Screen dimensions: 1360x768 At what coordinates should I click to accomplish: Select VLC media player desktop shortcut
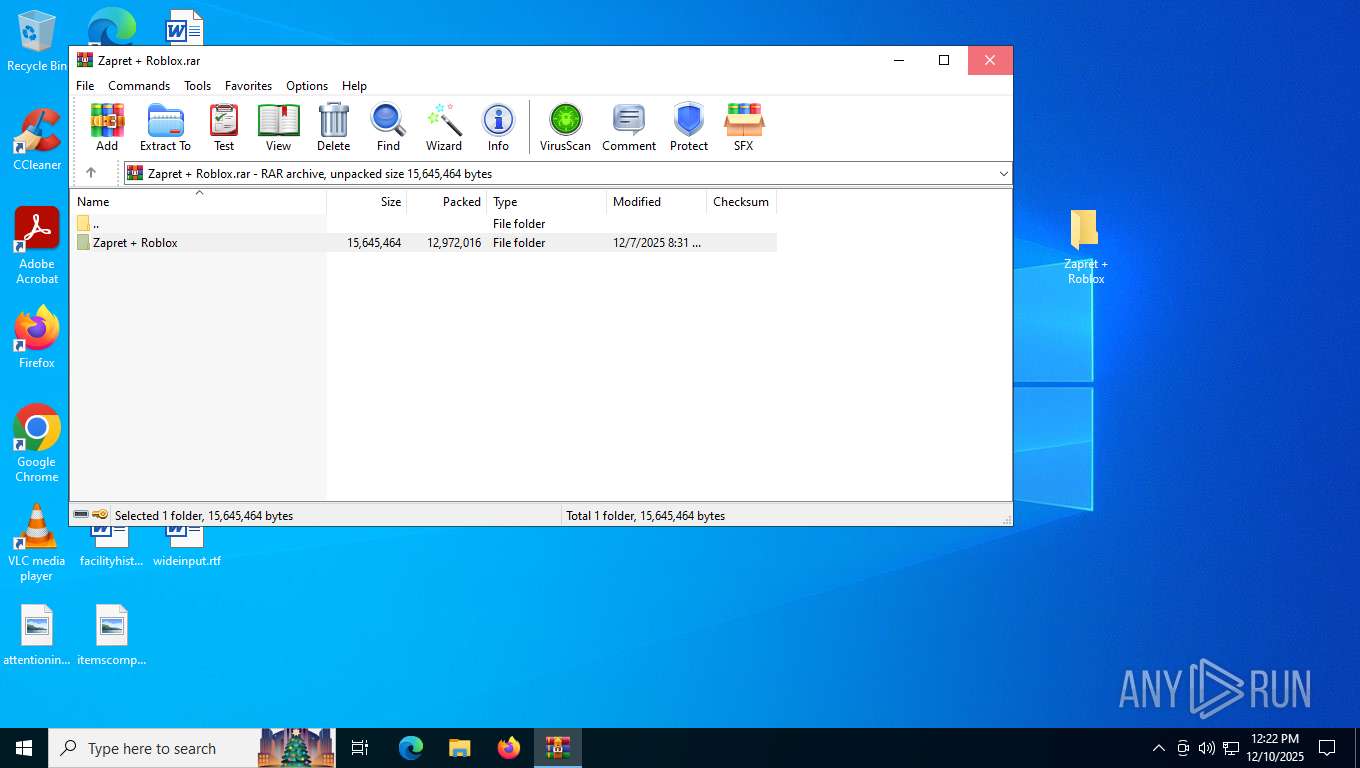(37, 542)
